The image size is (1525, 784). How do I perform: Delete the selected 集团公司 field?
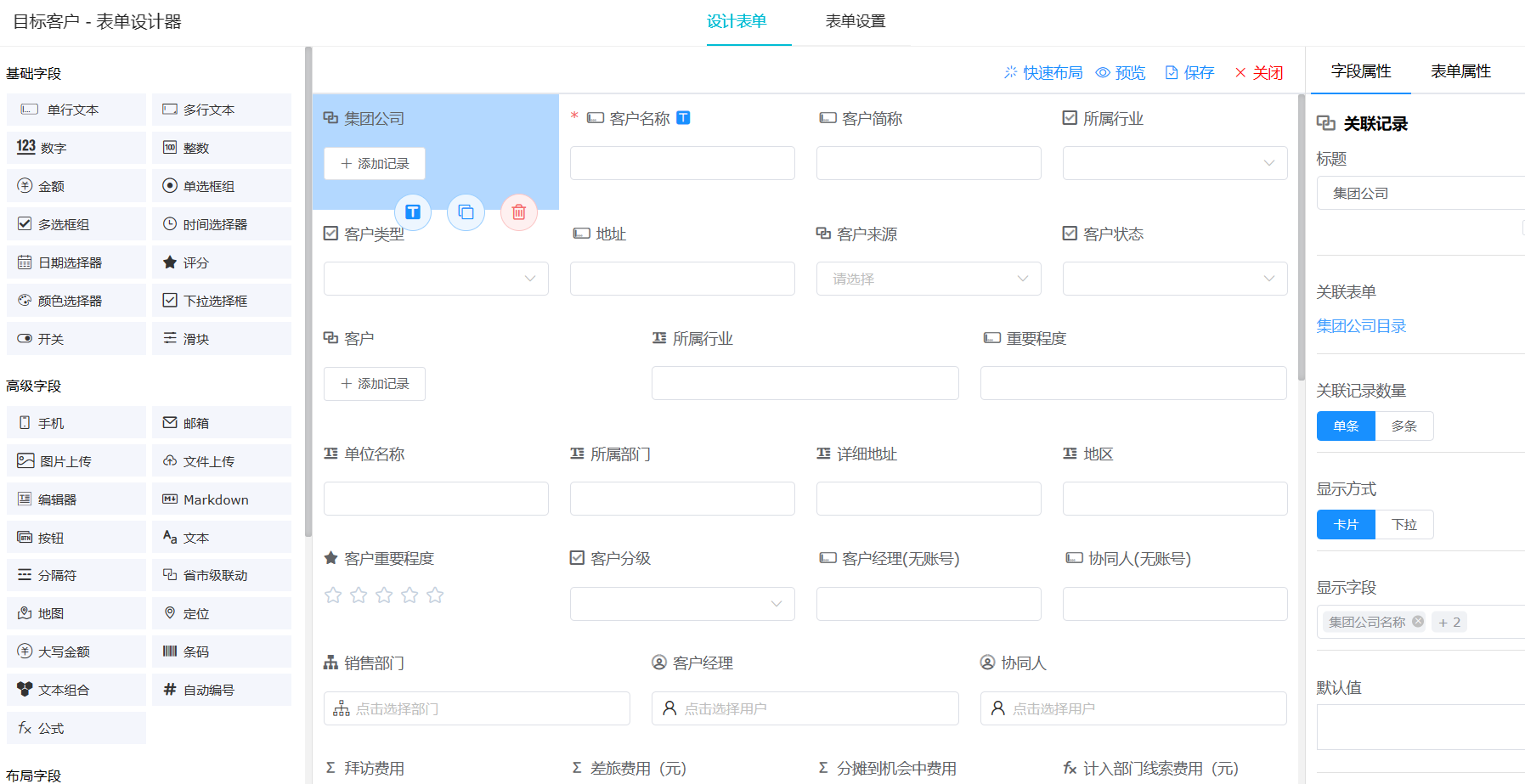point(519,213)
